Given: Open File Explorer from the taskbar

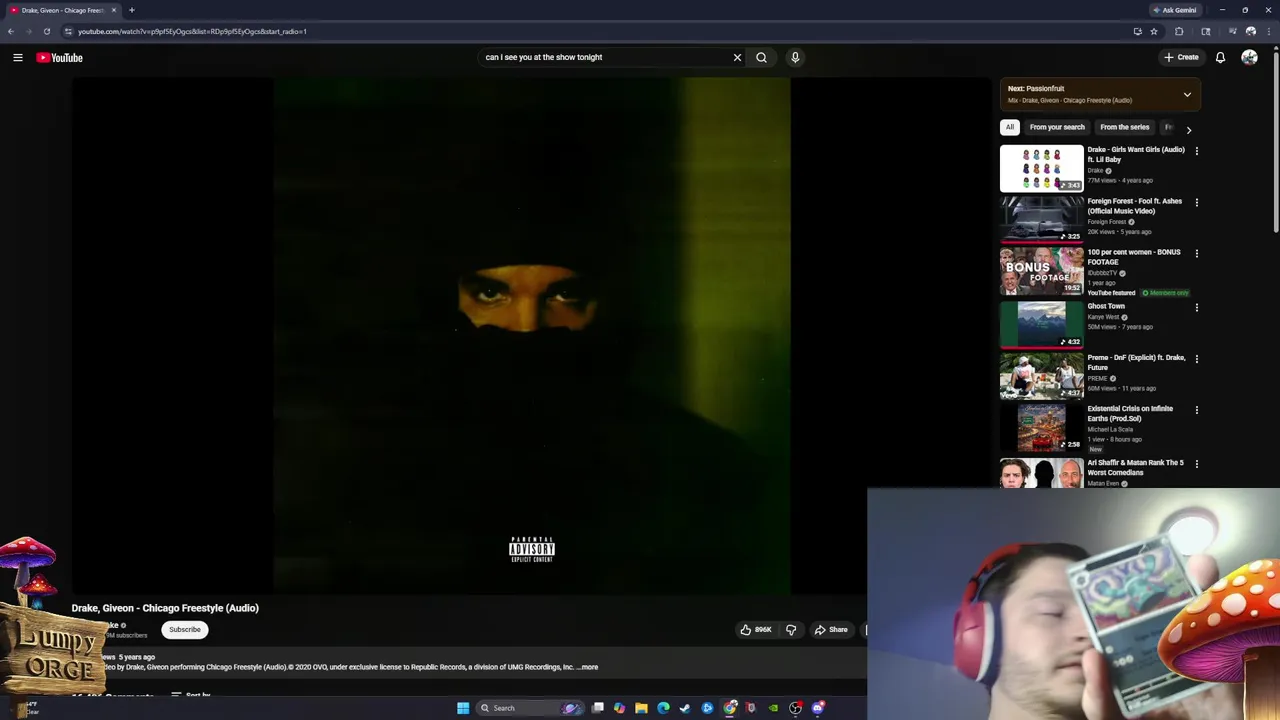Looking at the screenshot, I should point(641,708).
